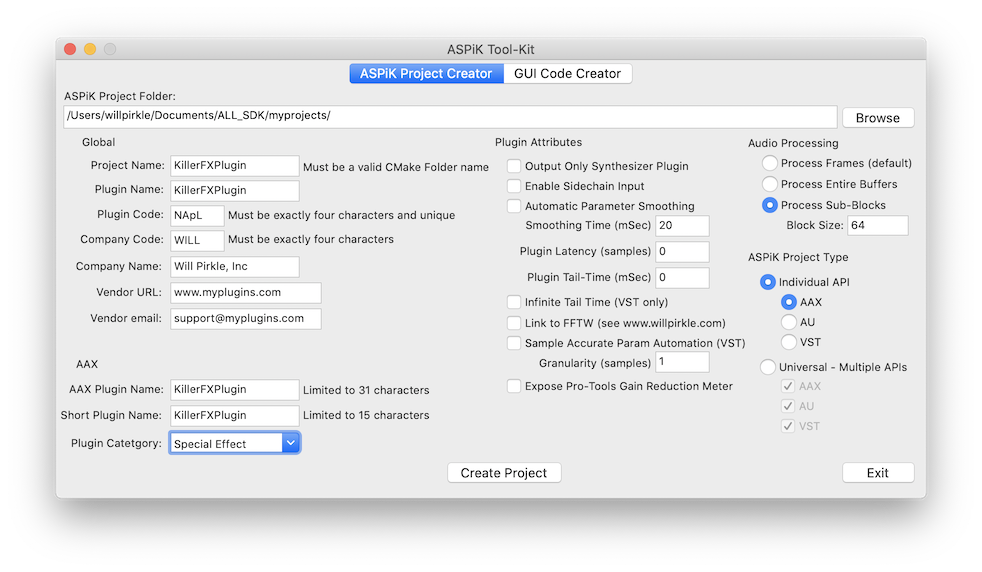Click the Create Project button
The width and height of the screenshot is (982, 572).
[x=504, y=472]
